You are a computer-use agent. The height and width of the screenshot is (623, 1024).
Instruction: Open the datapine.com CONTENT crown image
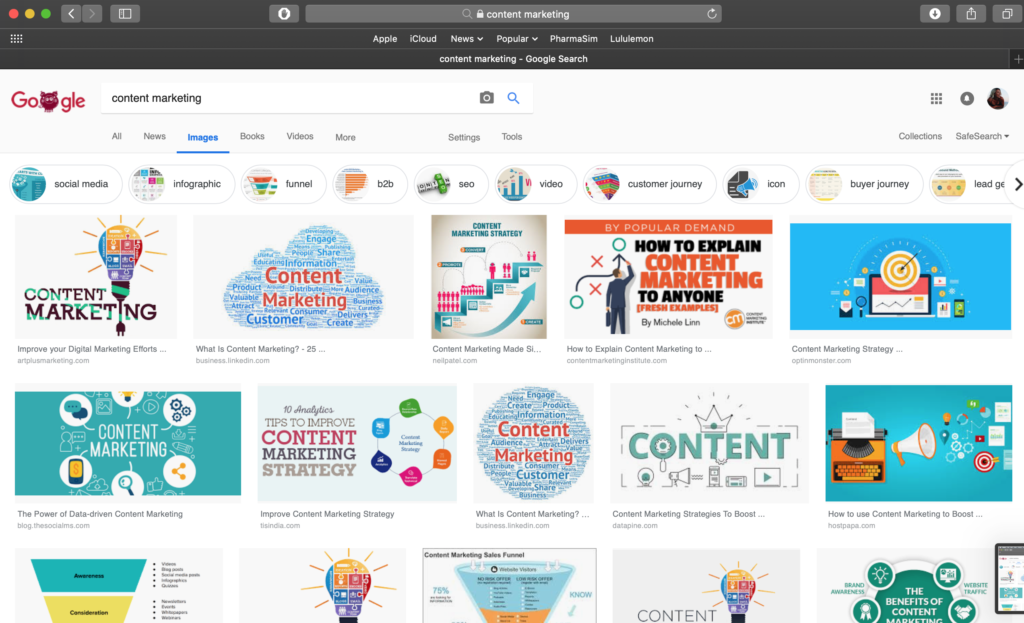tap(709, 443)
